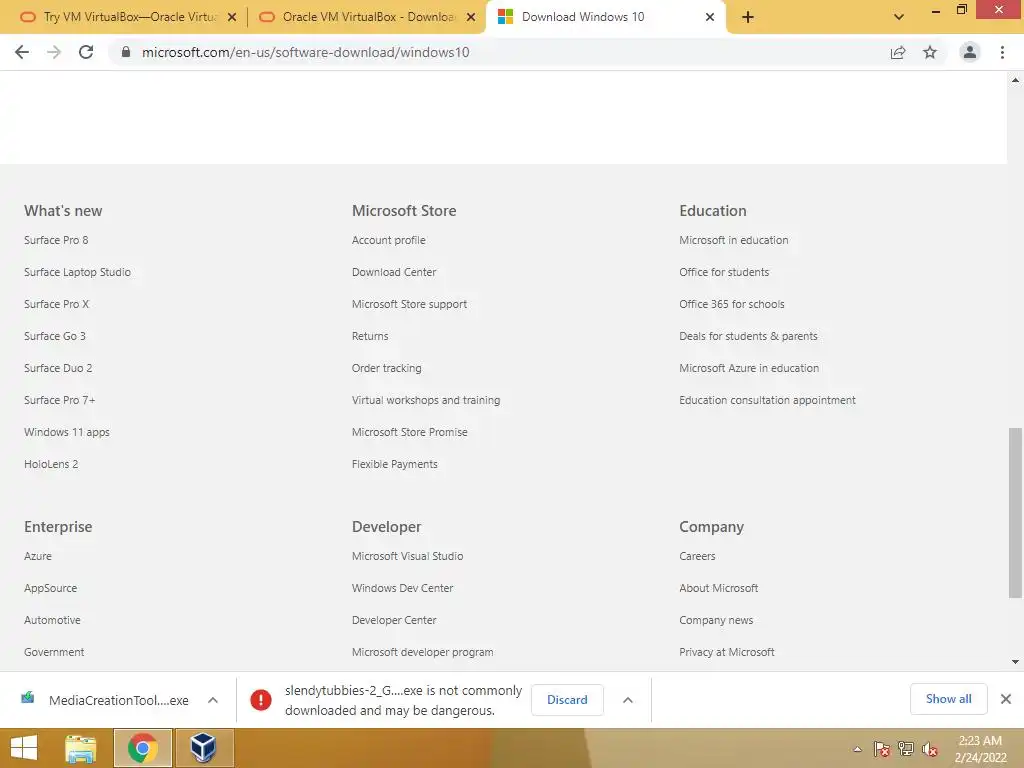
Task: Share this page icon in address bar
Action: pos(898,52)
